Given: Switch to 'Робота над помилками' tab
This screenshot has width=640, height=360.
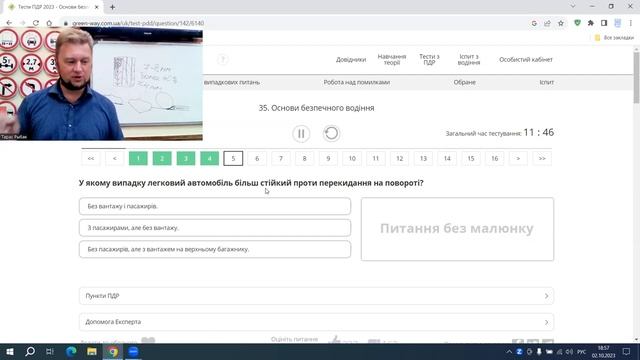Looking at the screenshot, I should click(356, 82).
